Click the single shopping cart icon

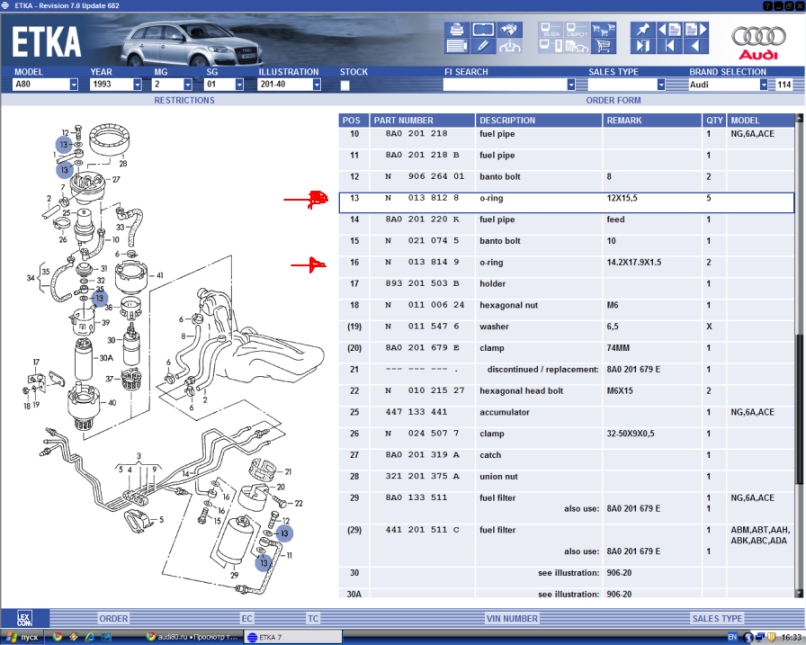tap(603, 46)
